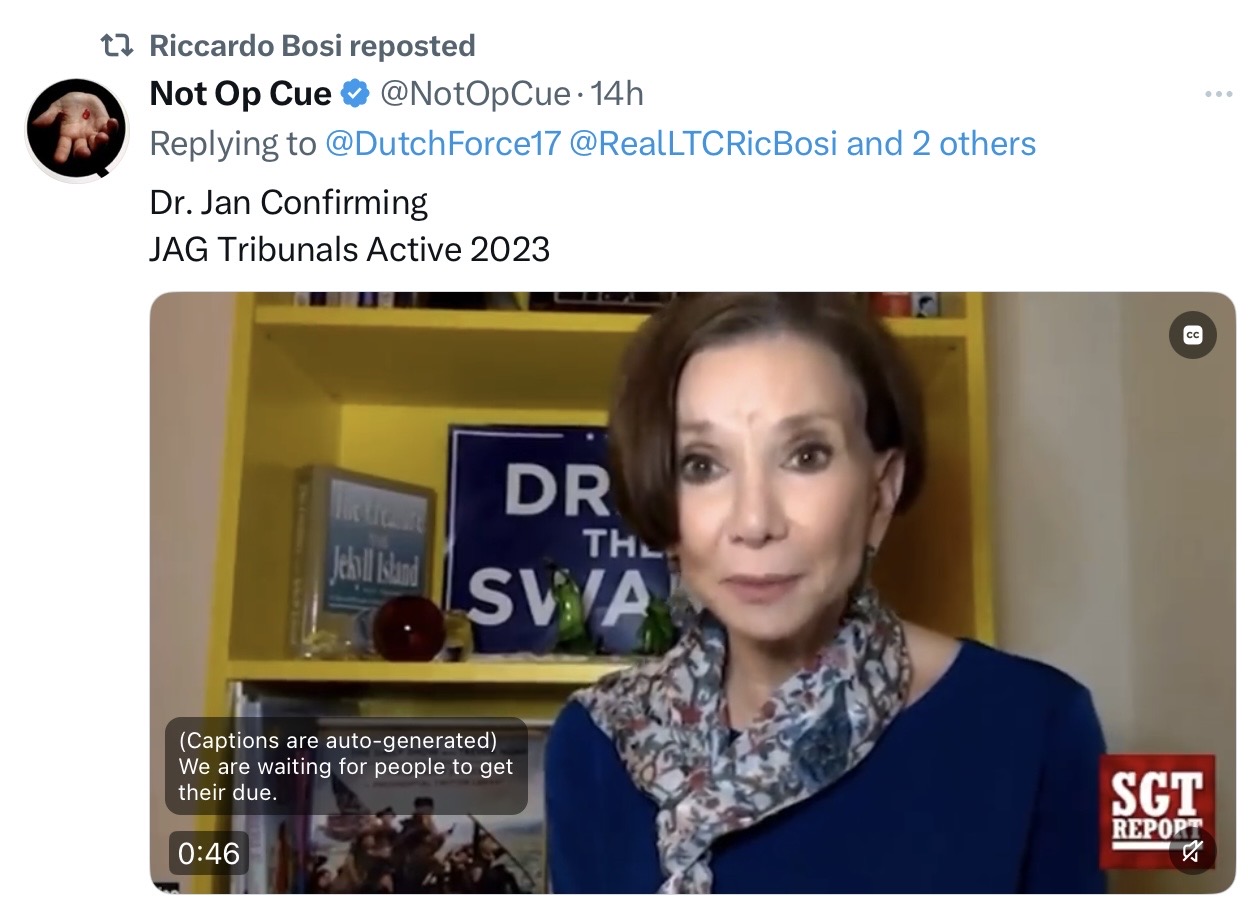Click the "Replying to" label
The image size is (1248, 913).
tap(232, 144)
